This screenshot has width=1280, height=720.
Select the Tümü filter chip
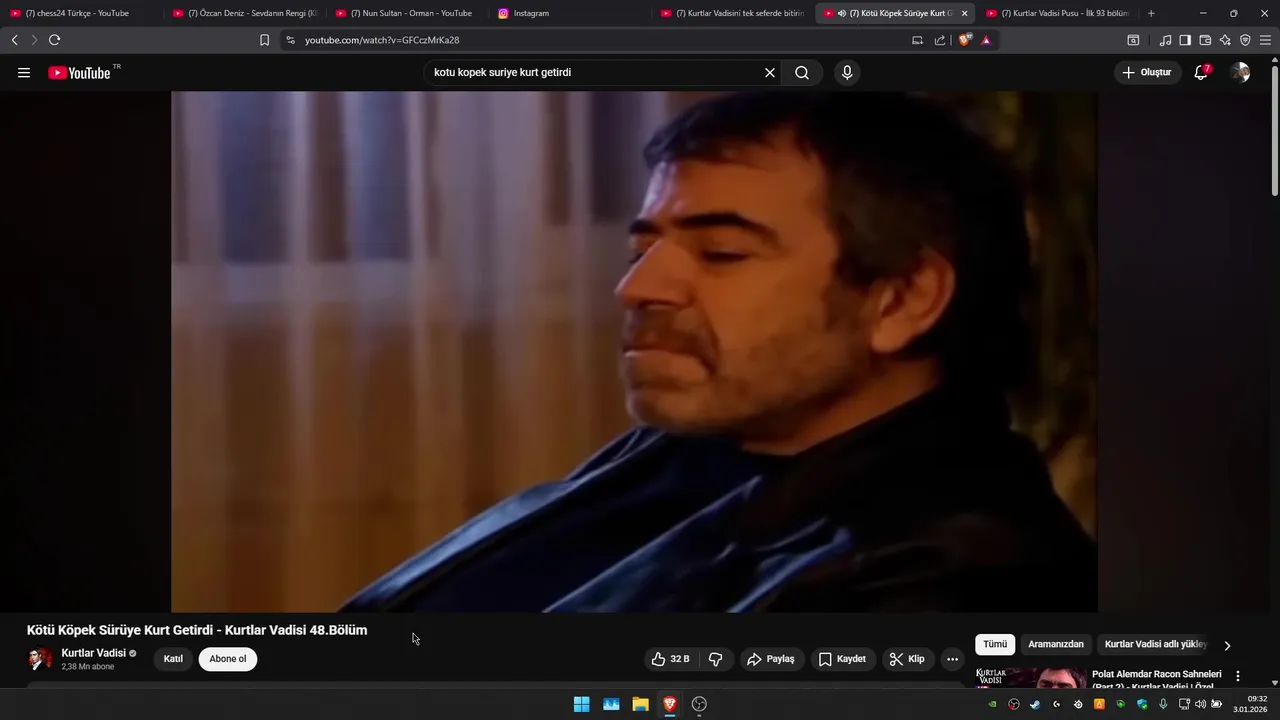tap(995, 645)
